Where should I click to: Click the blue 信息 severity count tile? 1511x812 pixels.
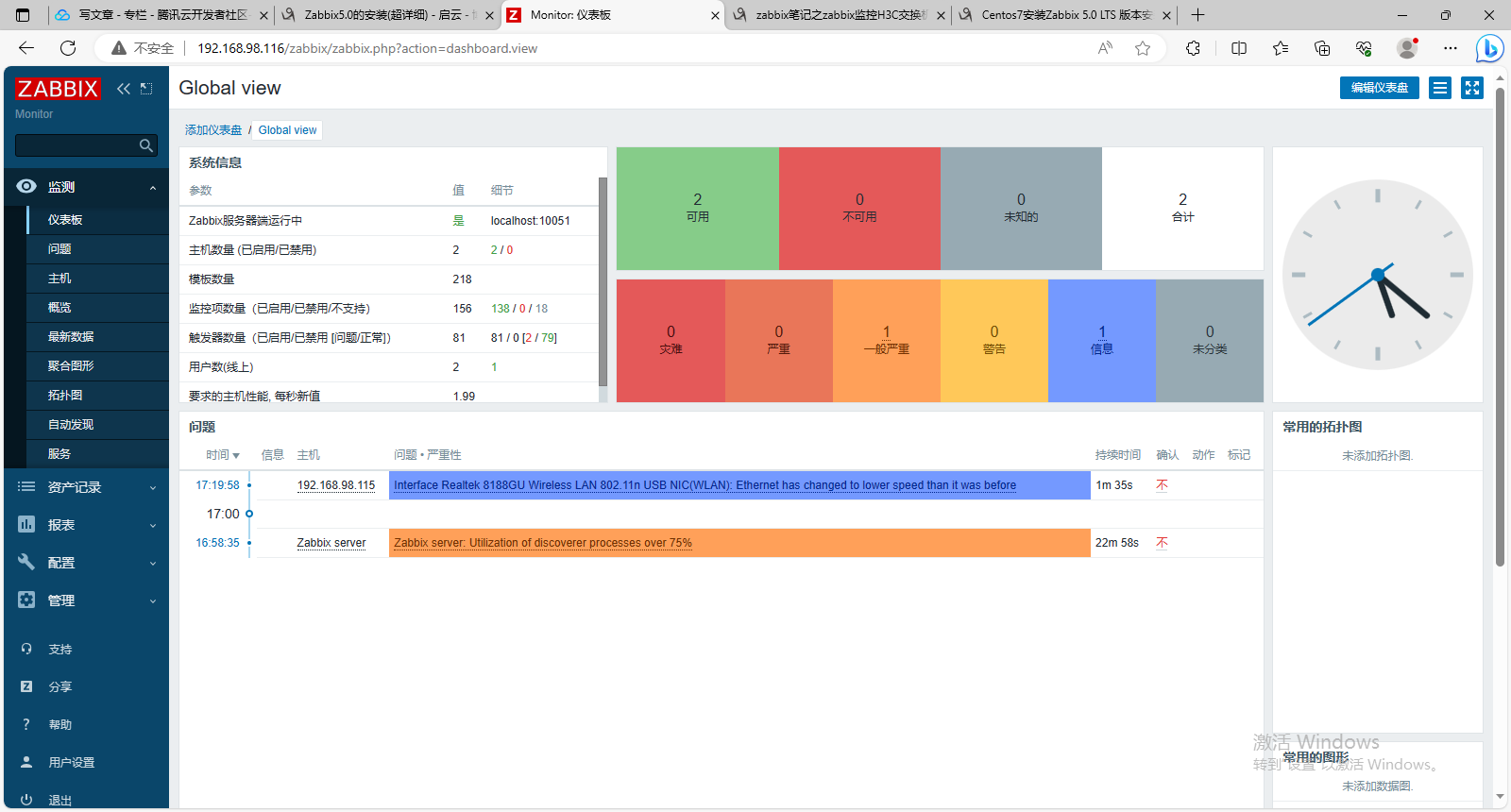(x=1102, y=341)
